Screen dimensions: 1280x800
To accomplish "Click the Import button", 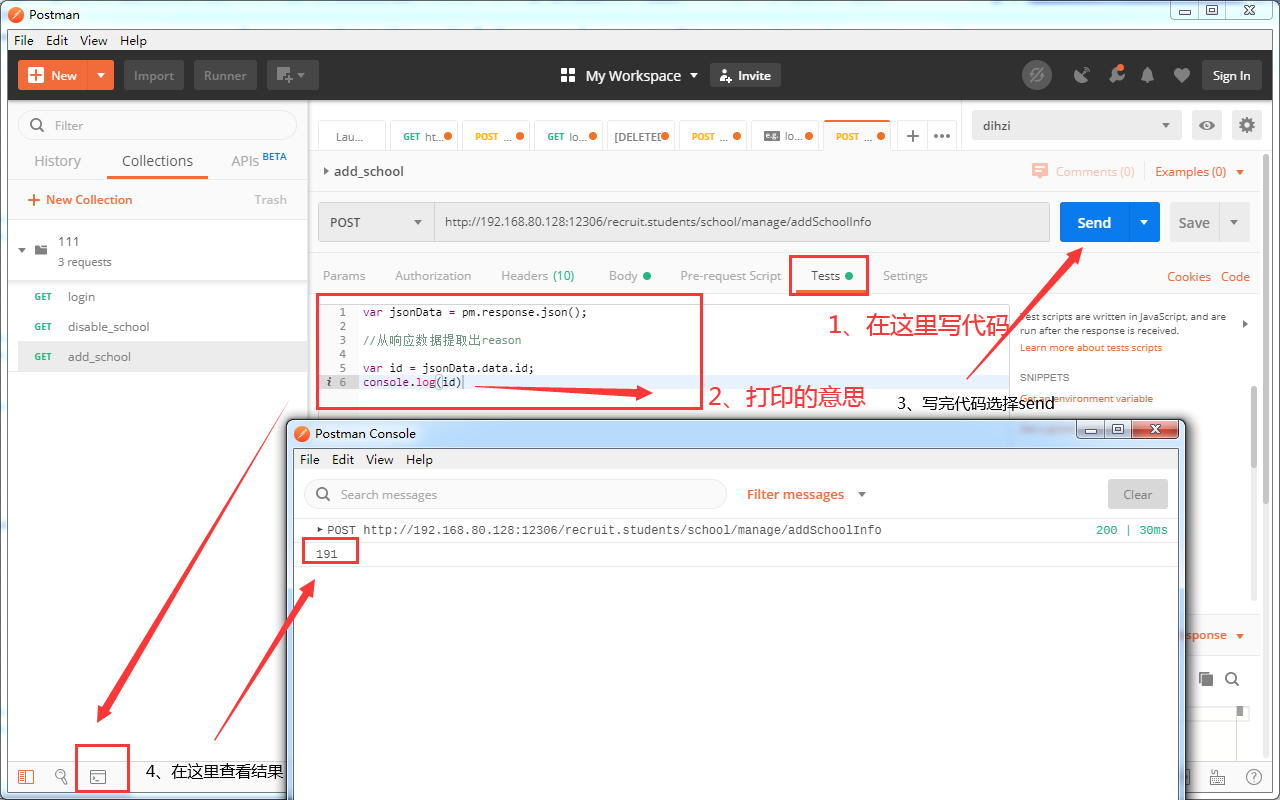I will (154, 75).
